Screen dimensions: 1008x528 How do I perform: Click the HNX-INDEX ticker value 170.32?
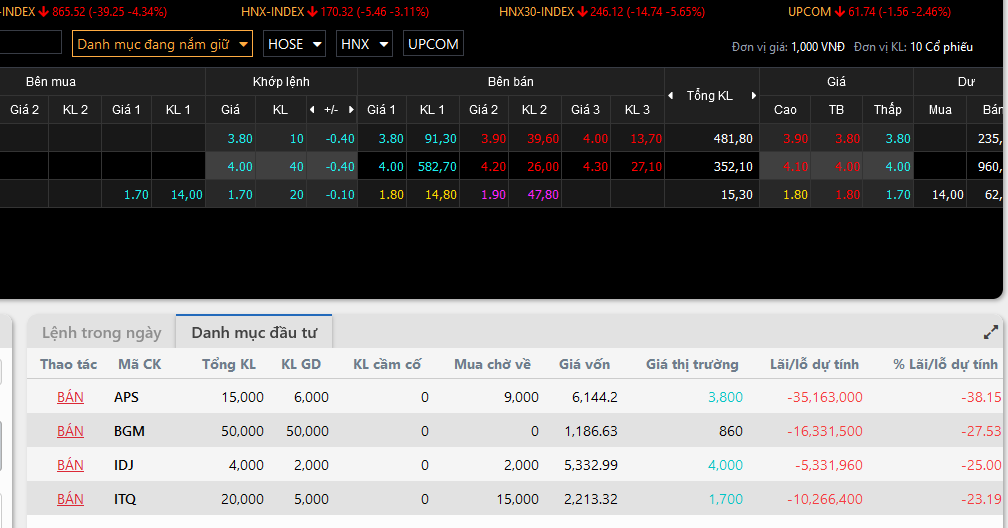click(338, 12)
